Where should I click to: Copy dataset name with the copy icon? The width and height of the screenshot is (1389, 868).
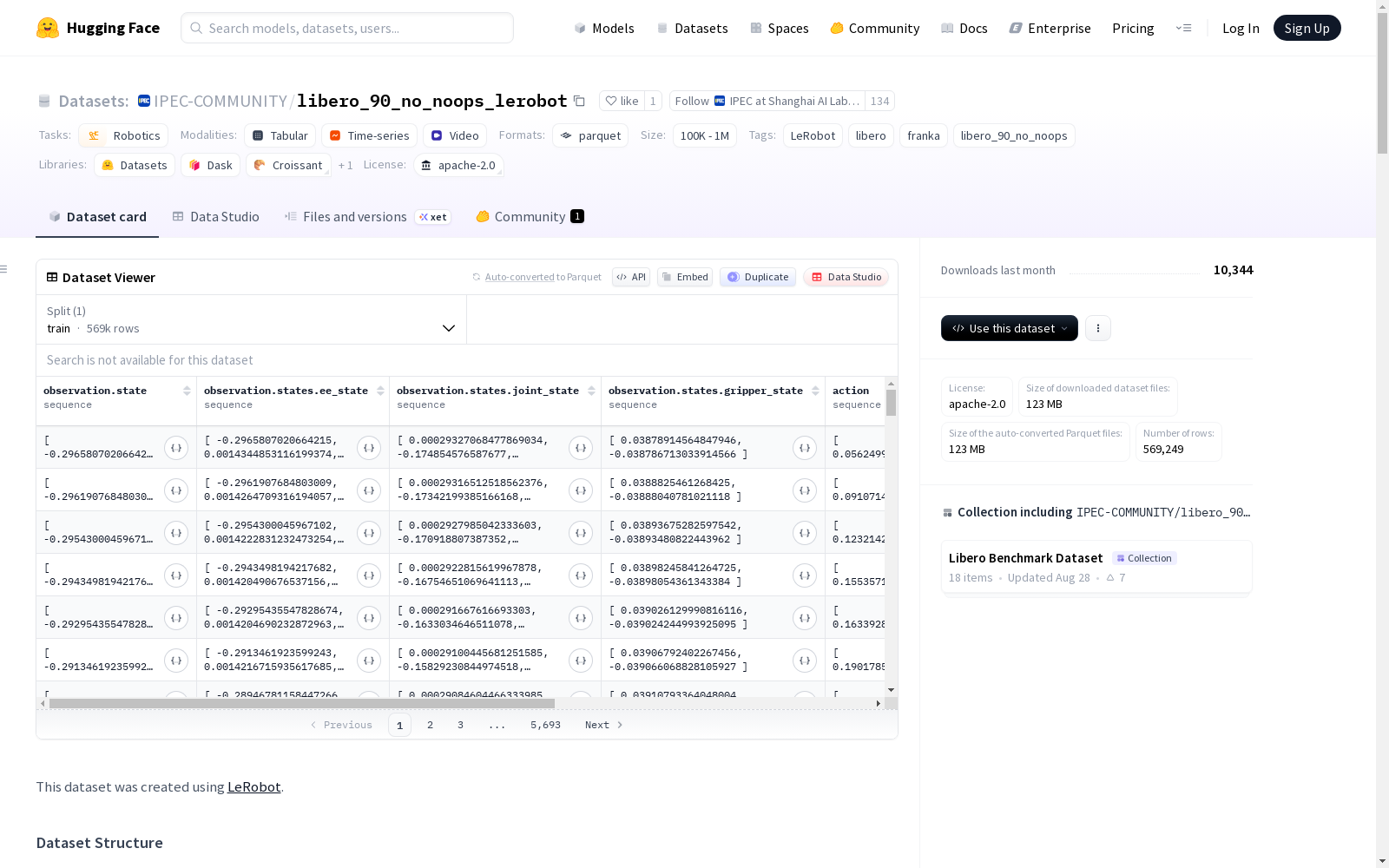tap(579, 101)
